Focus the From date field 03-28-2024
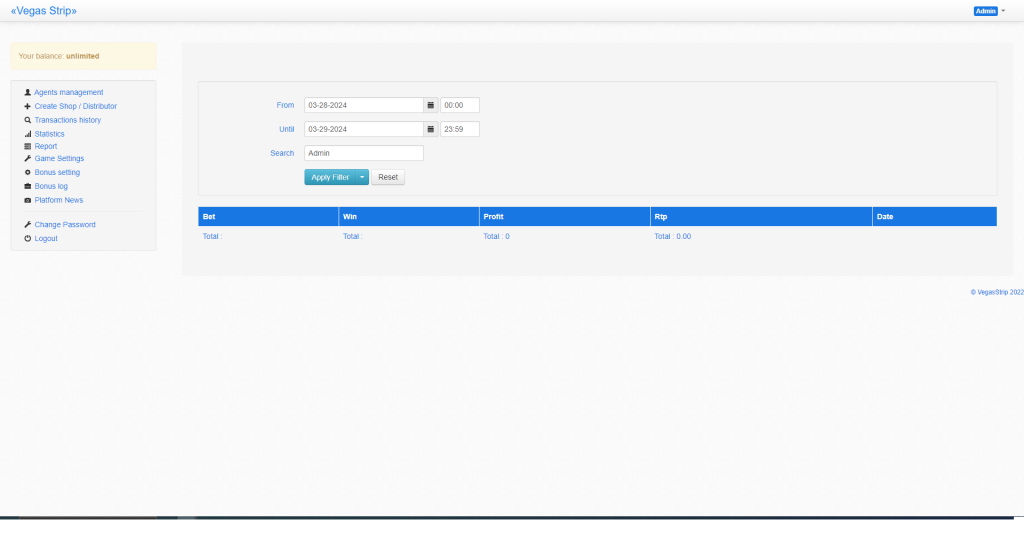 364,105
